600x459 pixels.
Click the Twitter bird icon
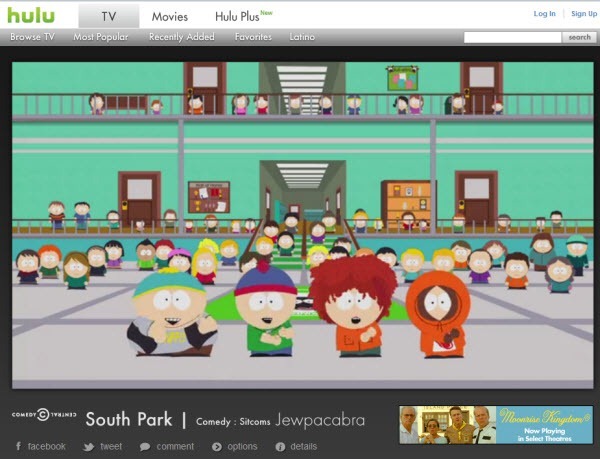(89, 447)
